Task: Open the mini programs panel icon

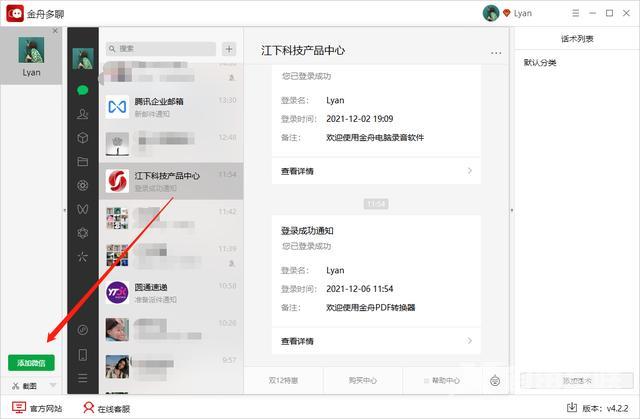Action: [x=82, y=330]
